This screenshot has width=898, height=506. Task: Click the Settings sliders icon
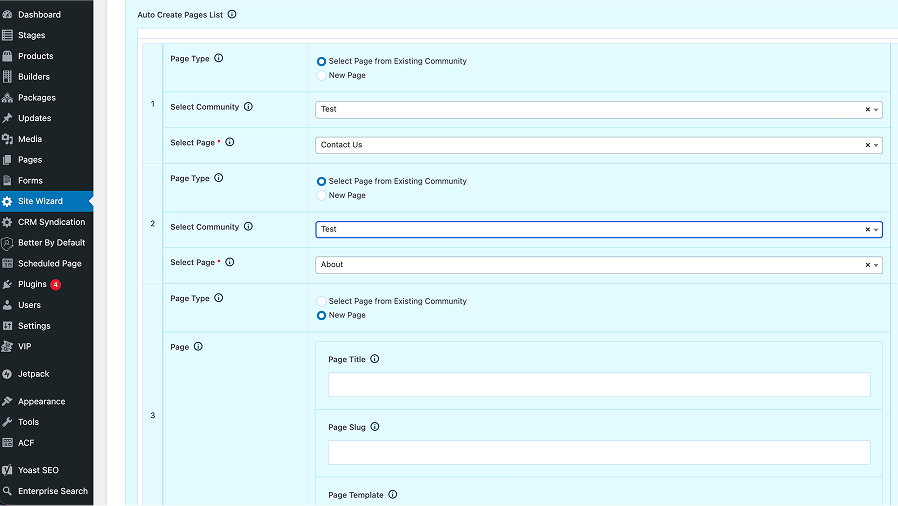pyautogui.click(x=7, y=326)
